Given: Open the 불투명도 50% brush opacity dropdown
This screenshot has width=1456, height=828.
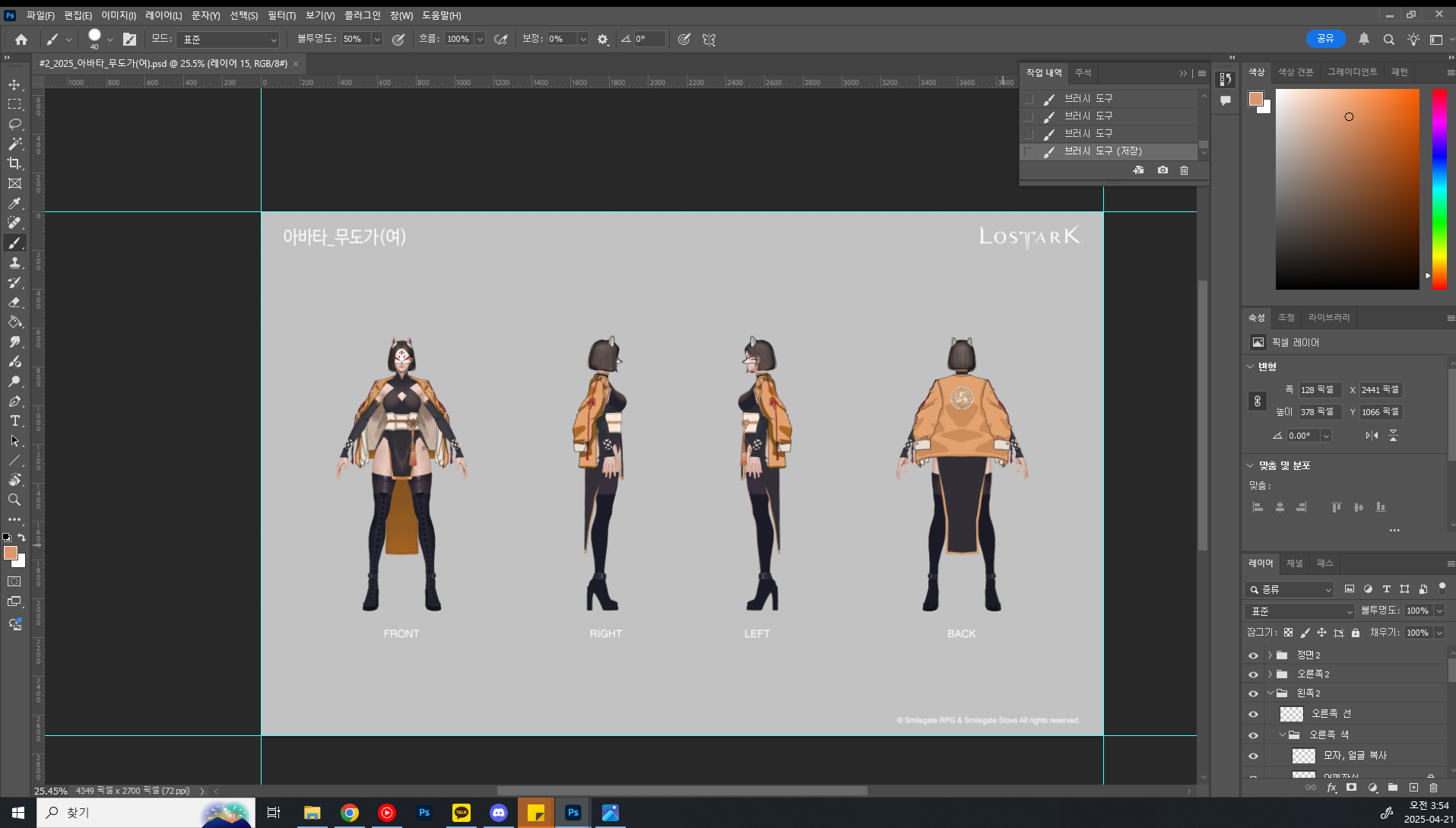Looking at the screenshot, I should [377, 40].
